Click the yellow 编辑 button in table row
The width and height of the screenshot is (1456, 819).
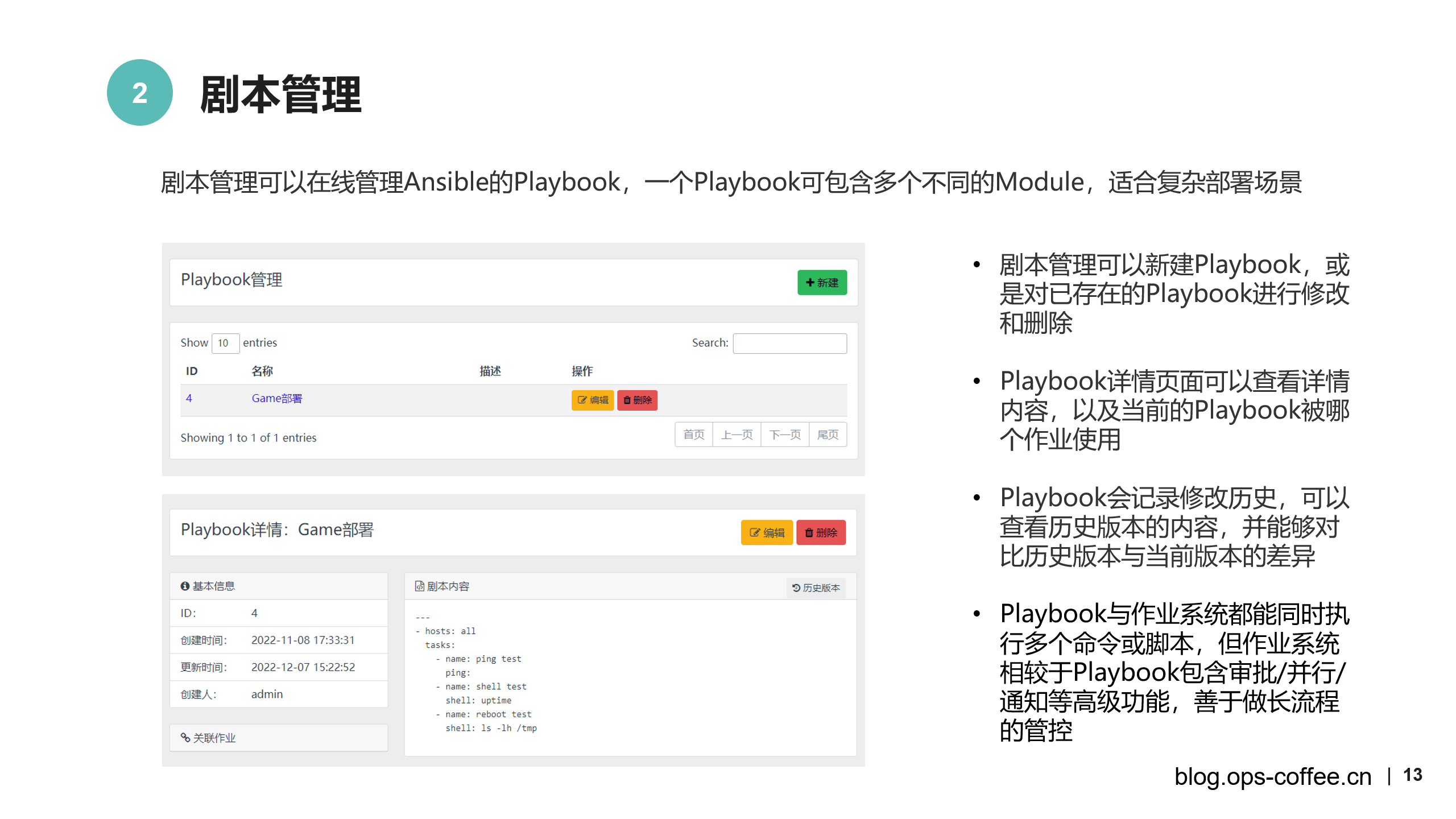pyautogui.click(x=592, y=400)
